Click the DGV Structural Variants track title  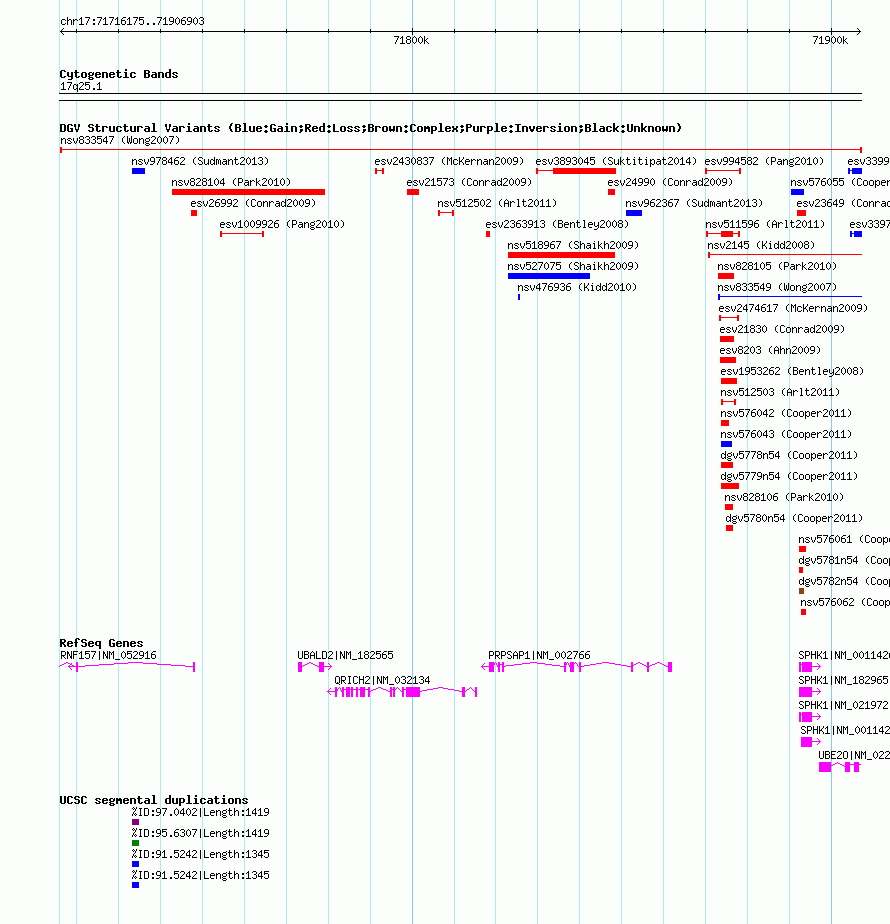tap(370, 128)
